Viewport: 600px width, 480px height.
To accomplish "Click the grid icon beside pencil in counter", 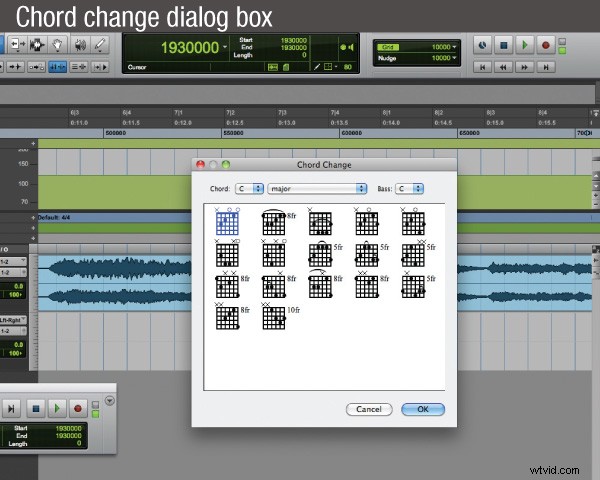I will coord(329,67).
